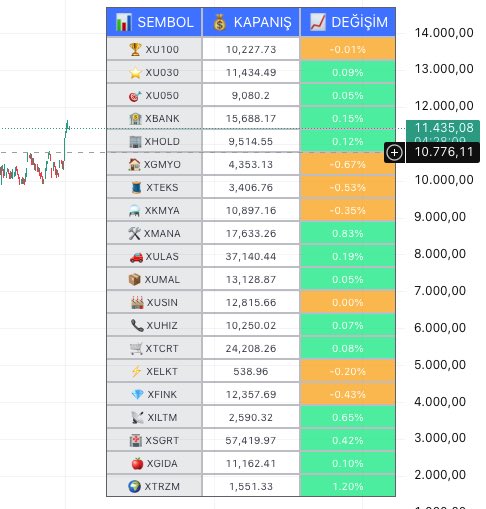Click the 14.000,00 price axis label
The width and height of the screenshot is (486, 509).
(x=444, y=33)
